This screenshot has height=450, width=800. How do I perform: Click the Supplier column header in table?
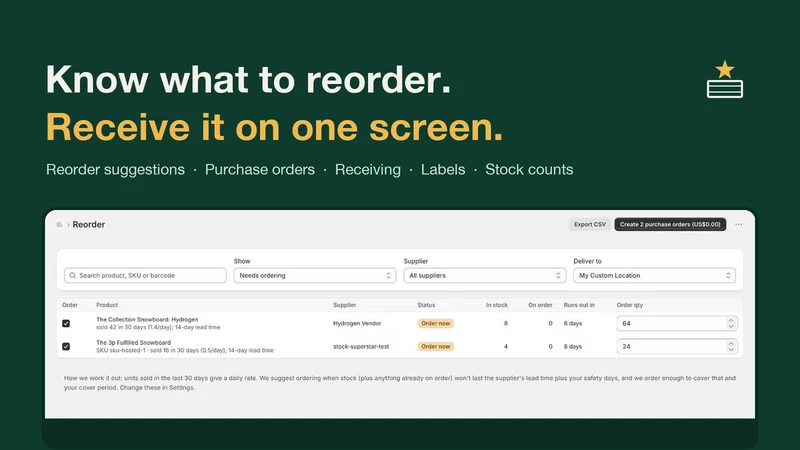345,305
